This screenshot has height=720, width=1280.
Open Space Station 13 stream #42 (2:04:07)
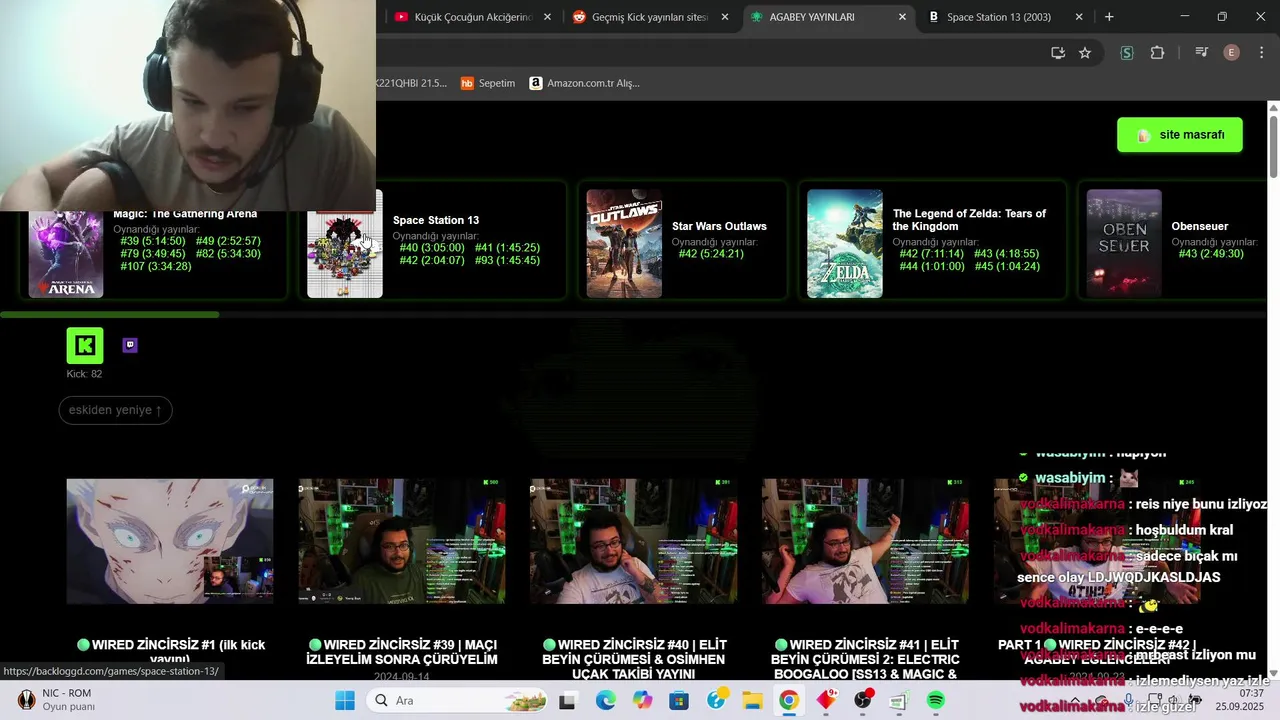(432, 260)
